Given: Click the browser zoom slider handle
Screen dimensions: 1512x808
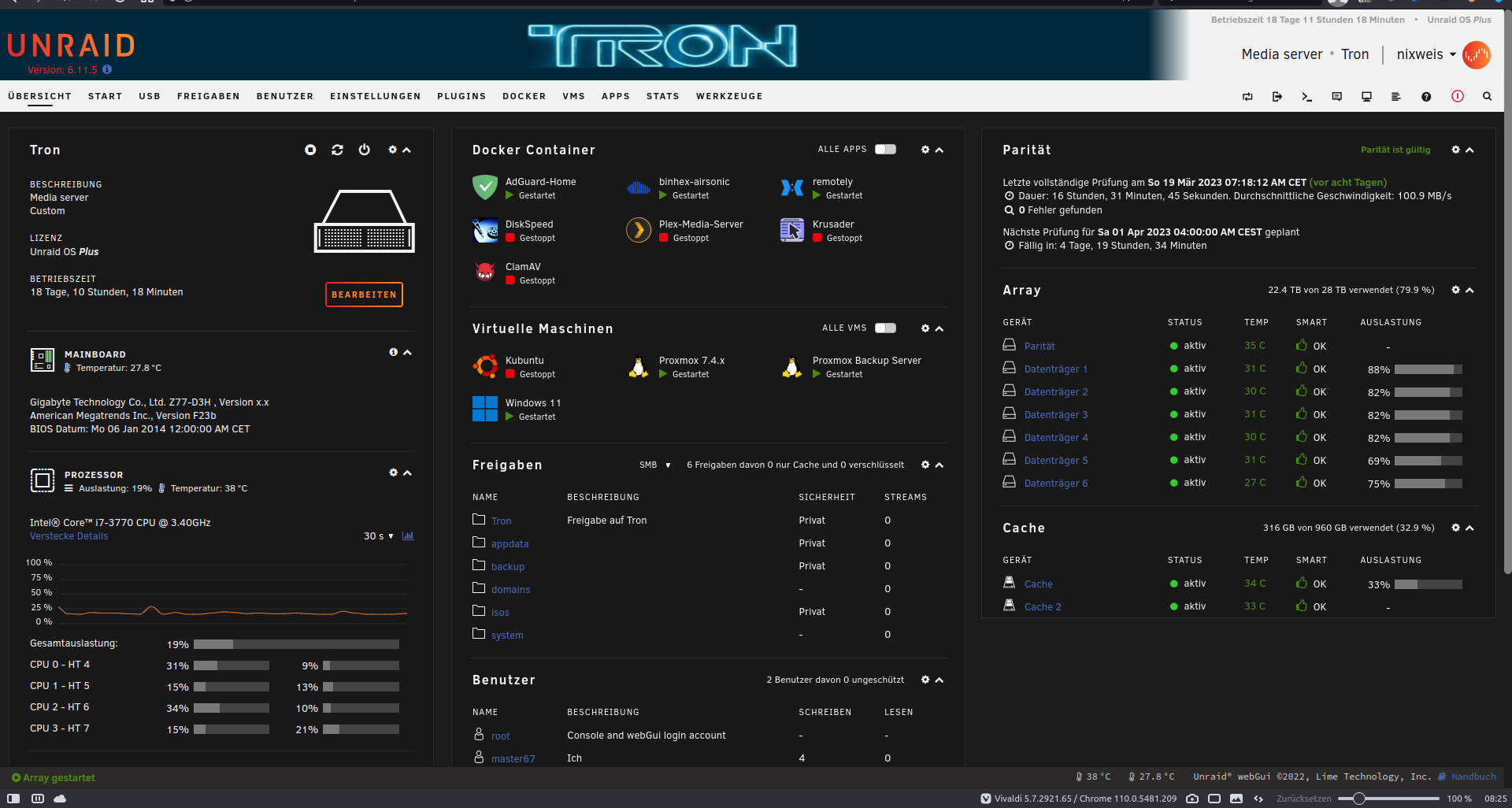Looking at the screenshot, I should [1358, 799].
